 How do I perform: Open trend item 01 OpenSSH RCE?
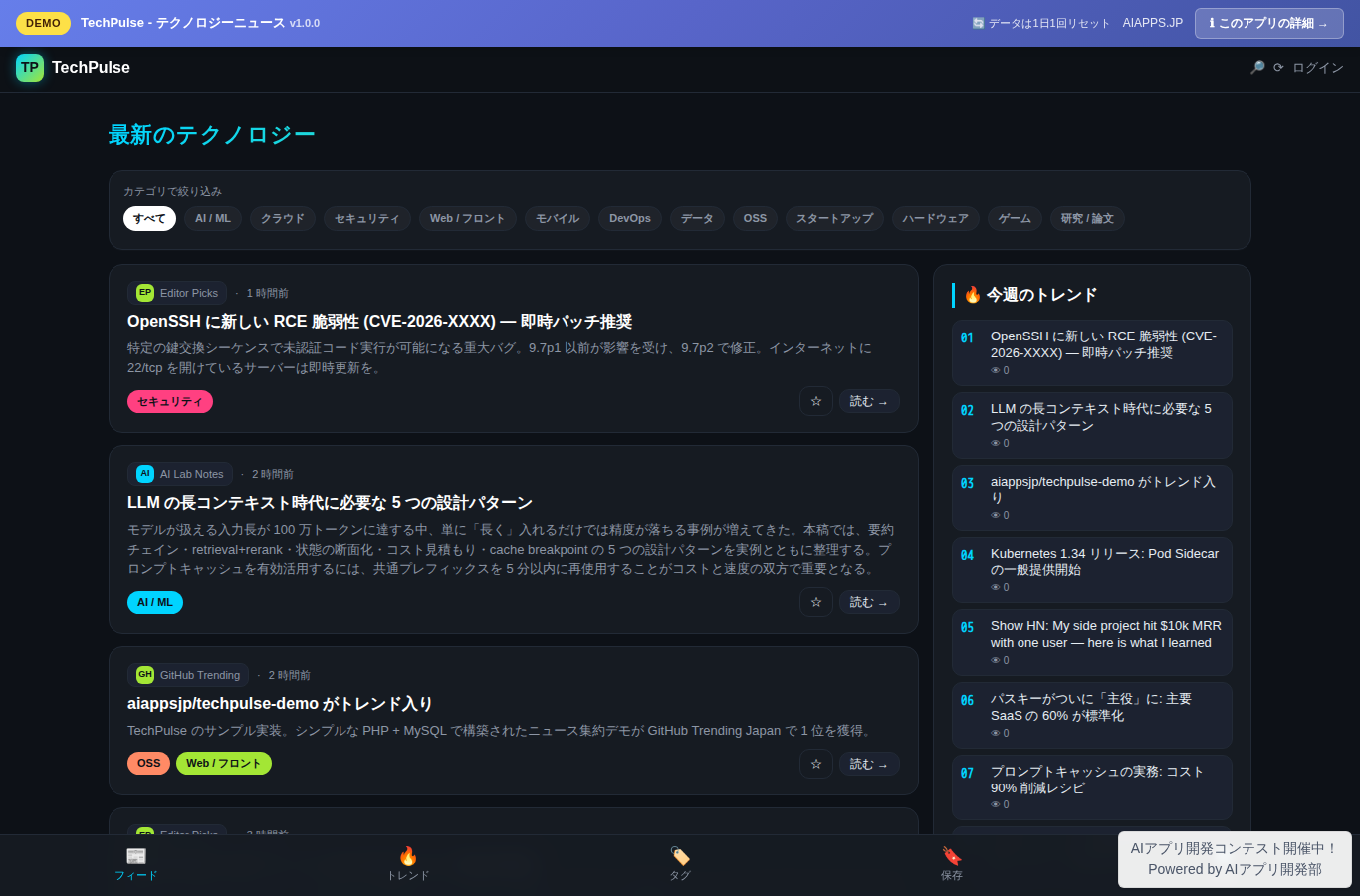(x=1092, y=352)
